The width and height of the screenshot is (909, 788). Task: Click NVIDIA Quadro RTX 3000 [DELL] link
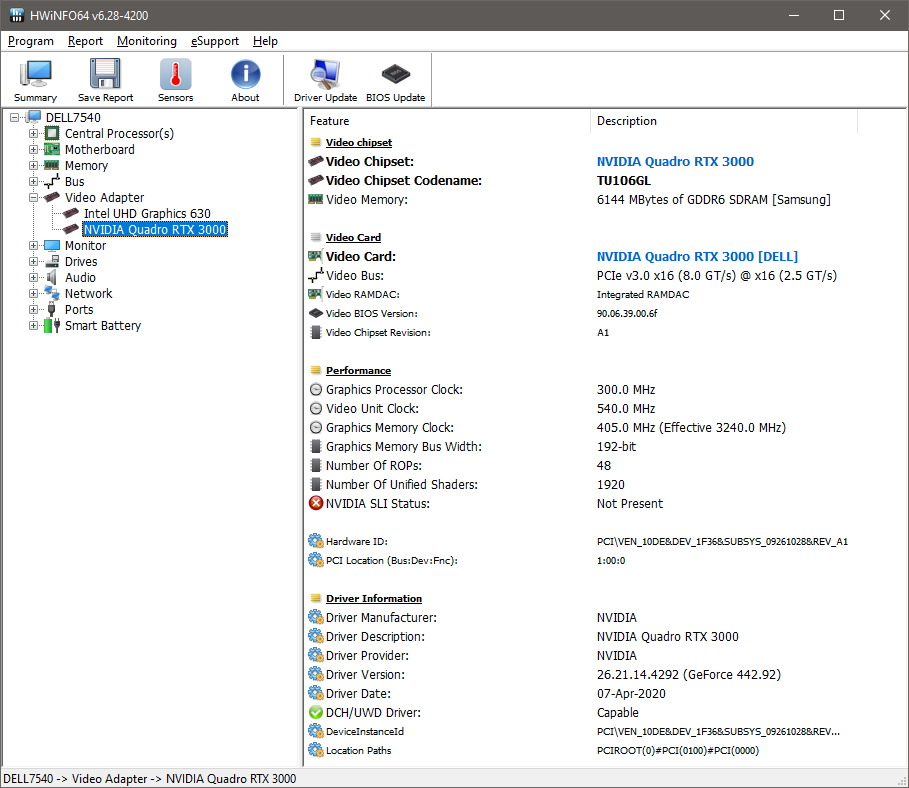pos(697,256)
